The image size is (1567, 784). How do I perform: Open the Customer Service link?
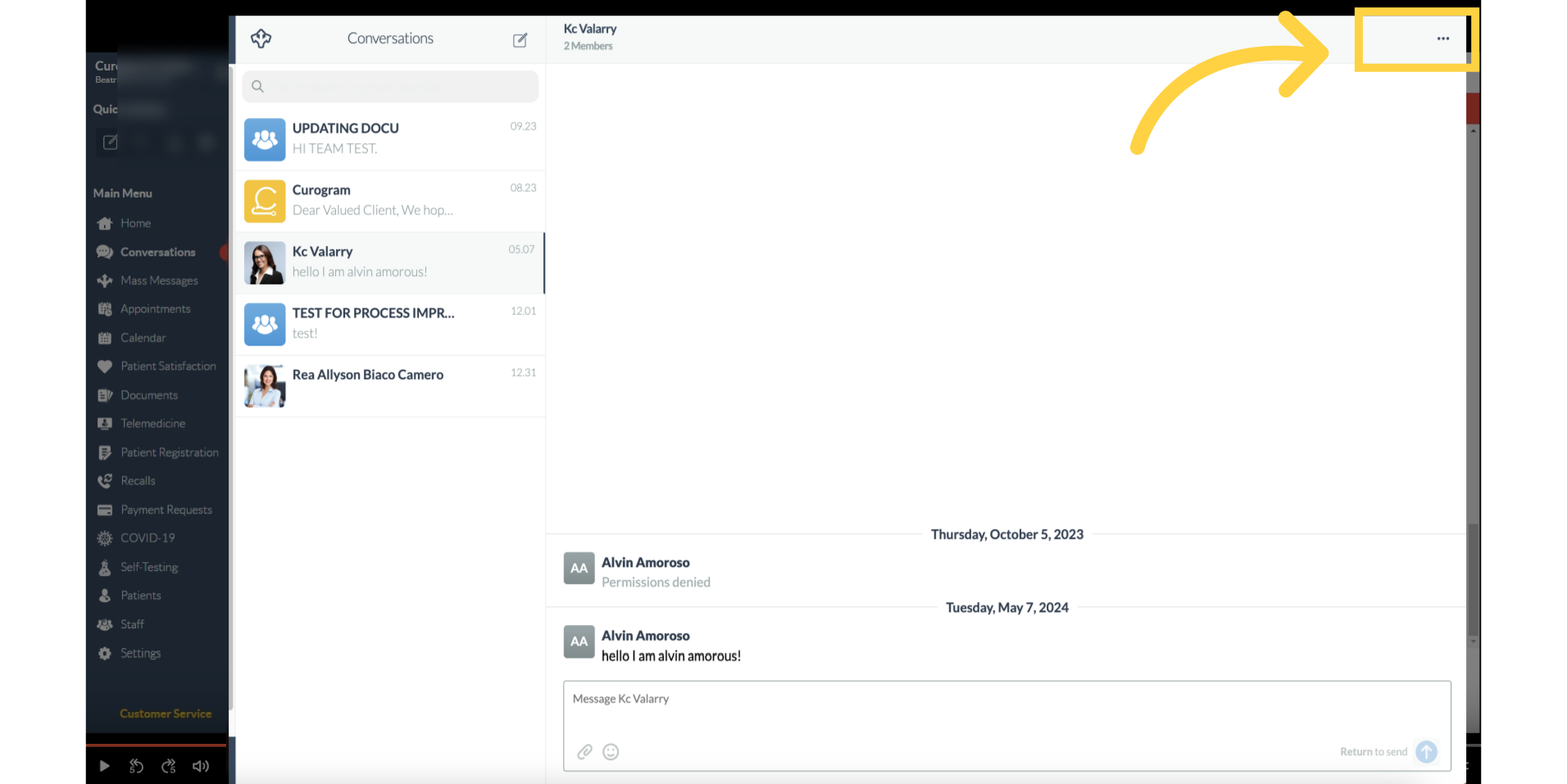pos(166,714)
